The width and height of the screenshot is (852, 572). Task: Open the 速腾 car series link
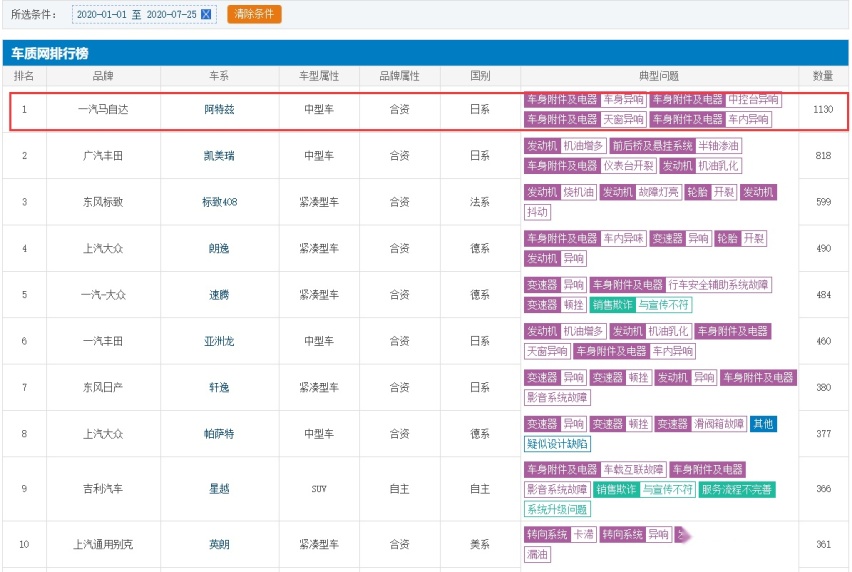(219, 295)
